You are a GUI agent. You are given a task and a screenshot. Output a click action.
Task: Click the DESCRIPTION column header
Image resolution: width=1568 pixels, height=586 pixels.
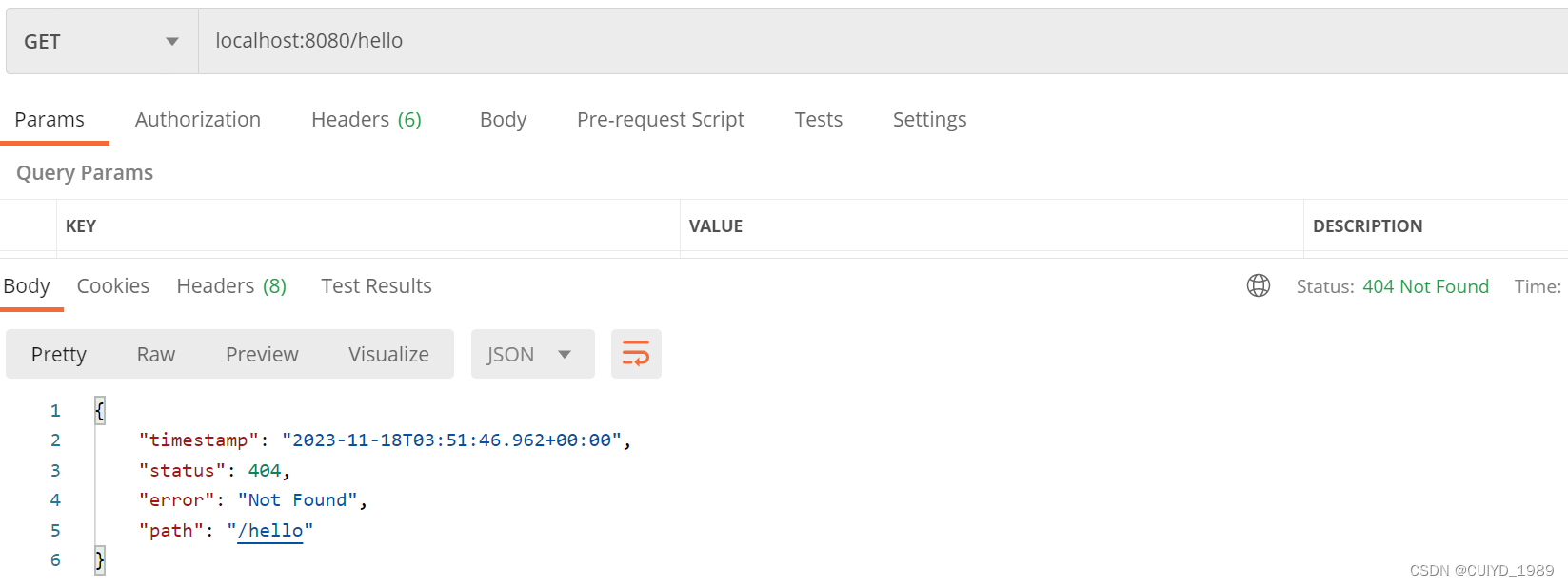coord(1368,226)
